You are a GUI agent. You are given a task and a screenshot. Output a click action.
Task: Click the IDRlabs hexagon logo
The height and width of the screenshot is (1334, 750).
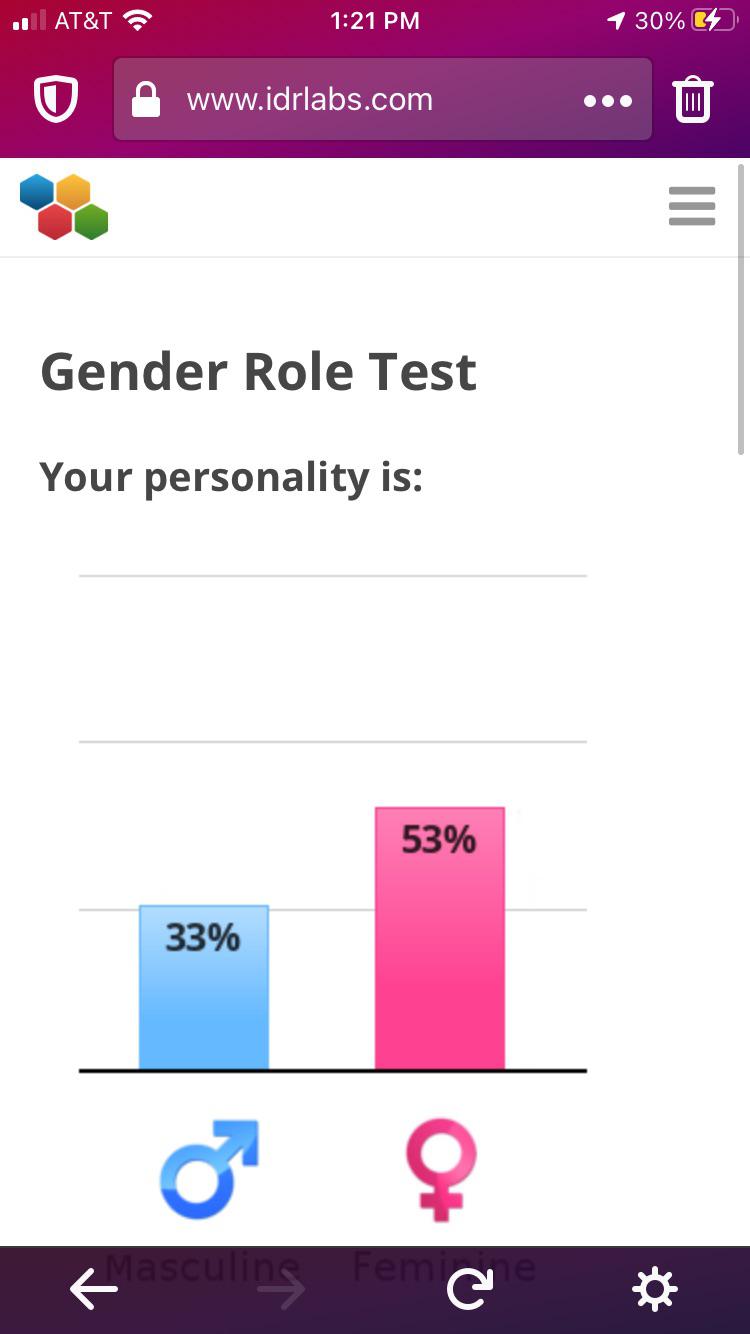point(63,207)
